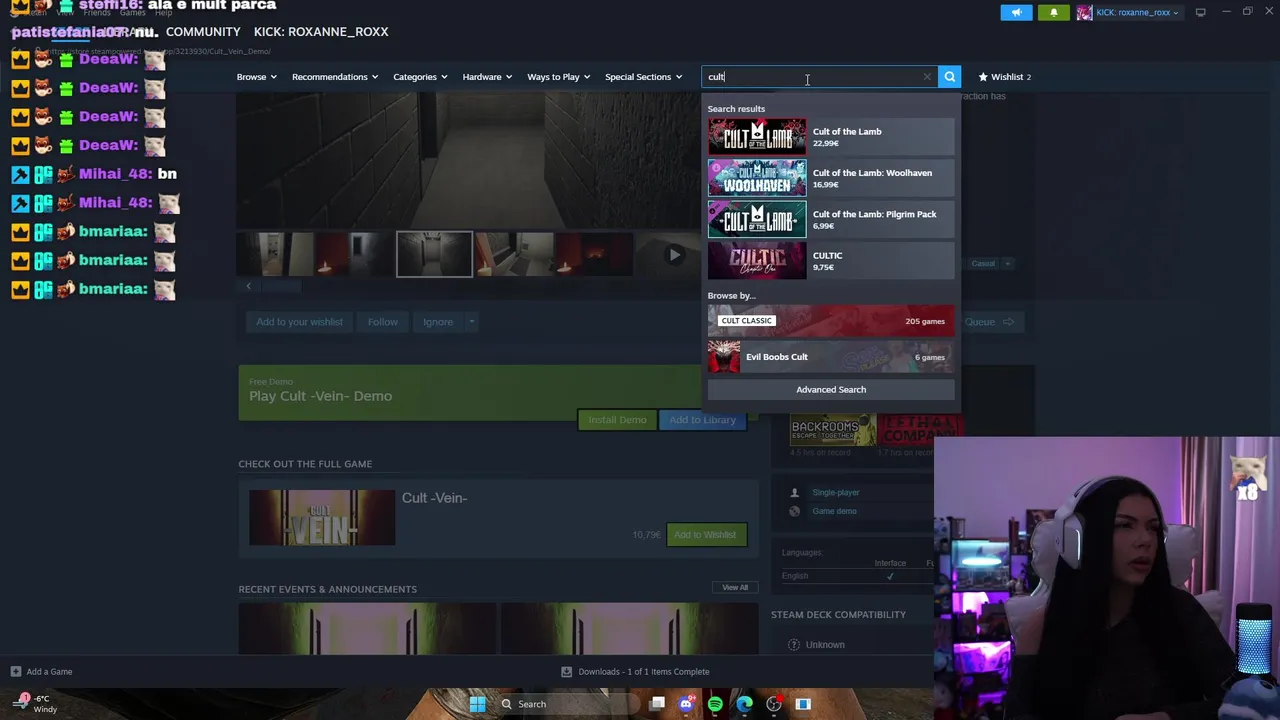Viewport: 1280px width, 720px height.
Task: Click the Single-player feature icon
Action: [x=795, y=492]
